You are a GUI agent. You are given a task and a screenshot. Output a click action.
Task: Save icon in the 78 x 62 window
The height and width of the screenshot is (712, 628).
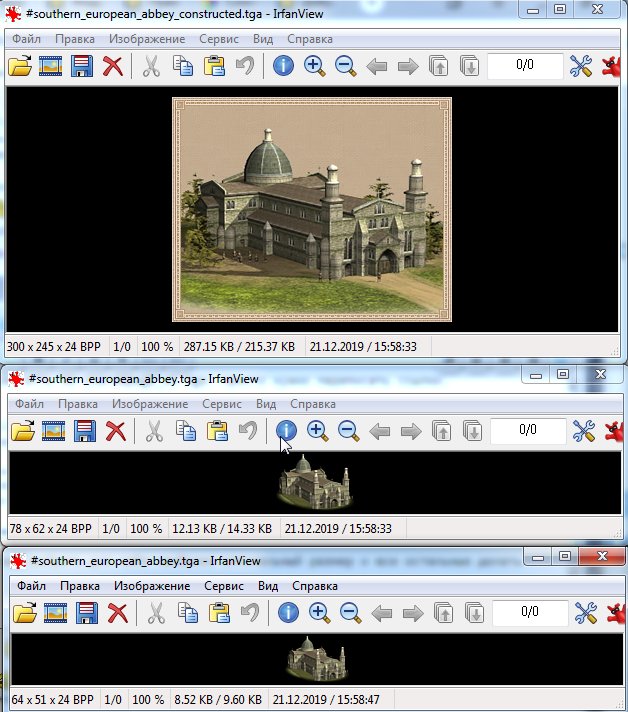[x=85, y=431]
